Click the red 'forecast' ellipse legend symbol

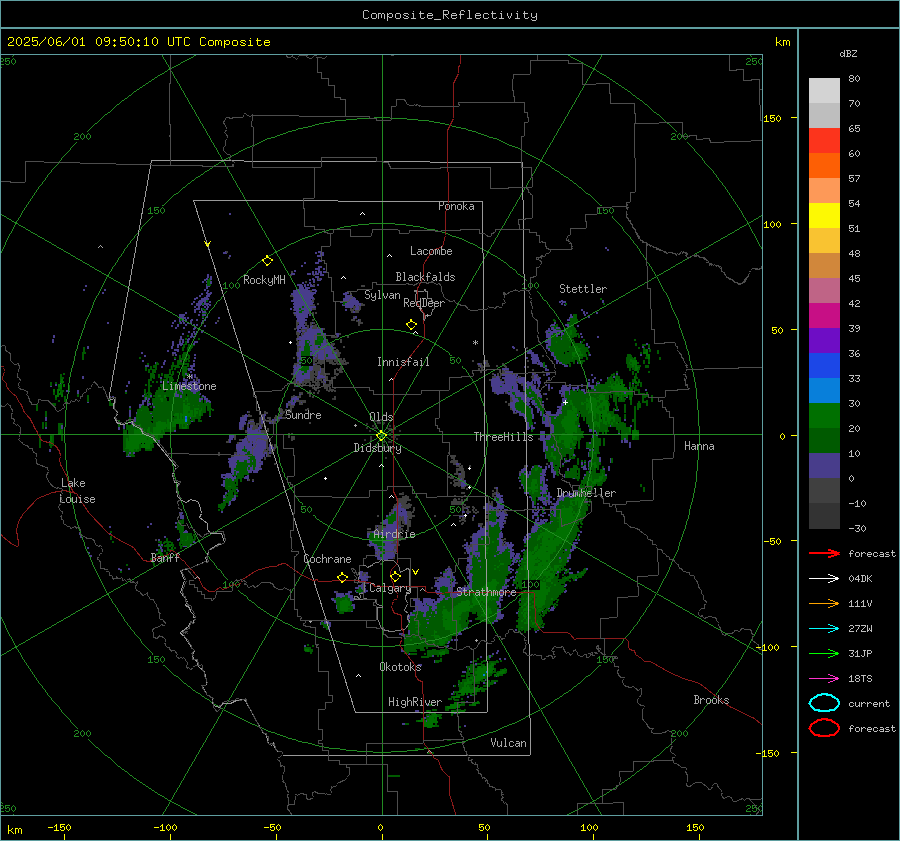coord(824,728)
